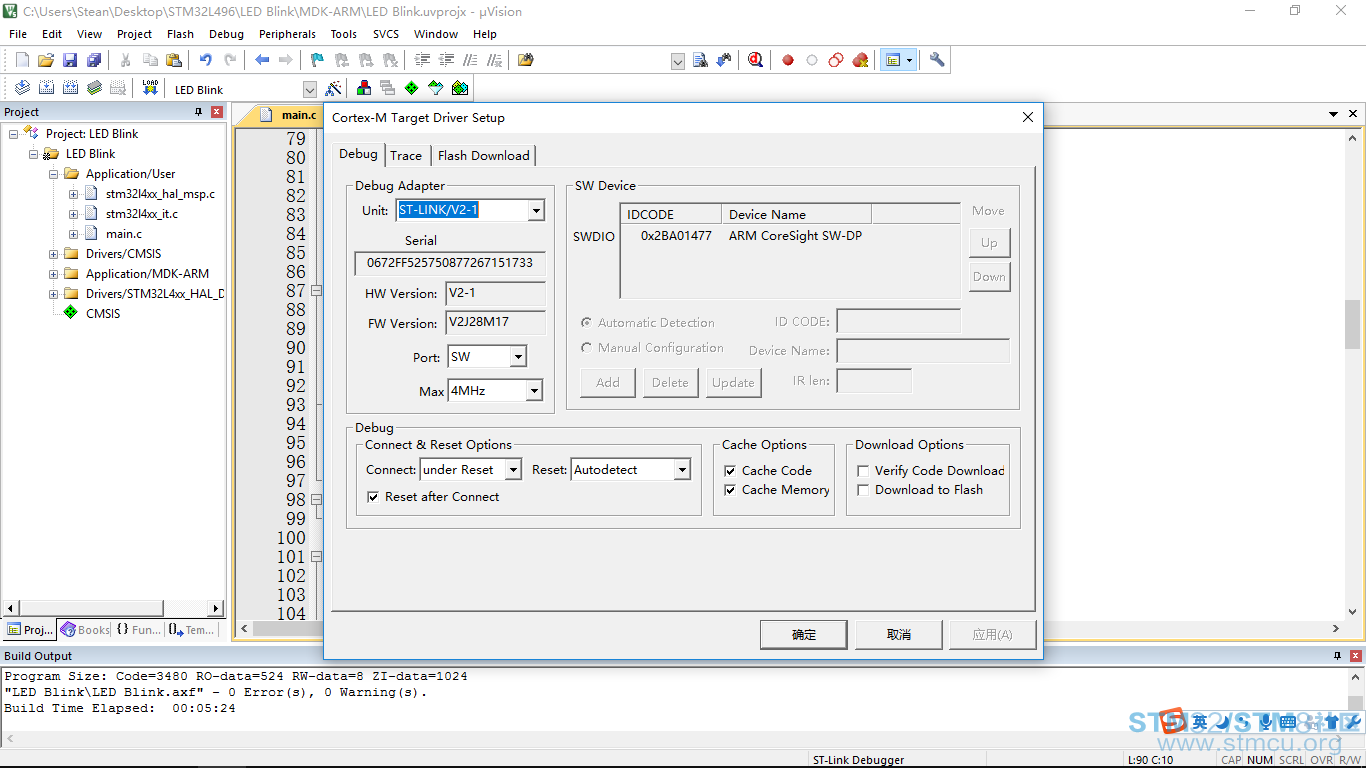Open the Port dropdown set to SW
Viewport: 1366px width, 768px height.
point(518,357)
